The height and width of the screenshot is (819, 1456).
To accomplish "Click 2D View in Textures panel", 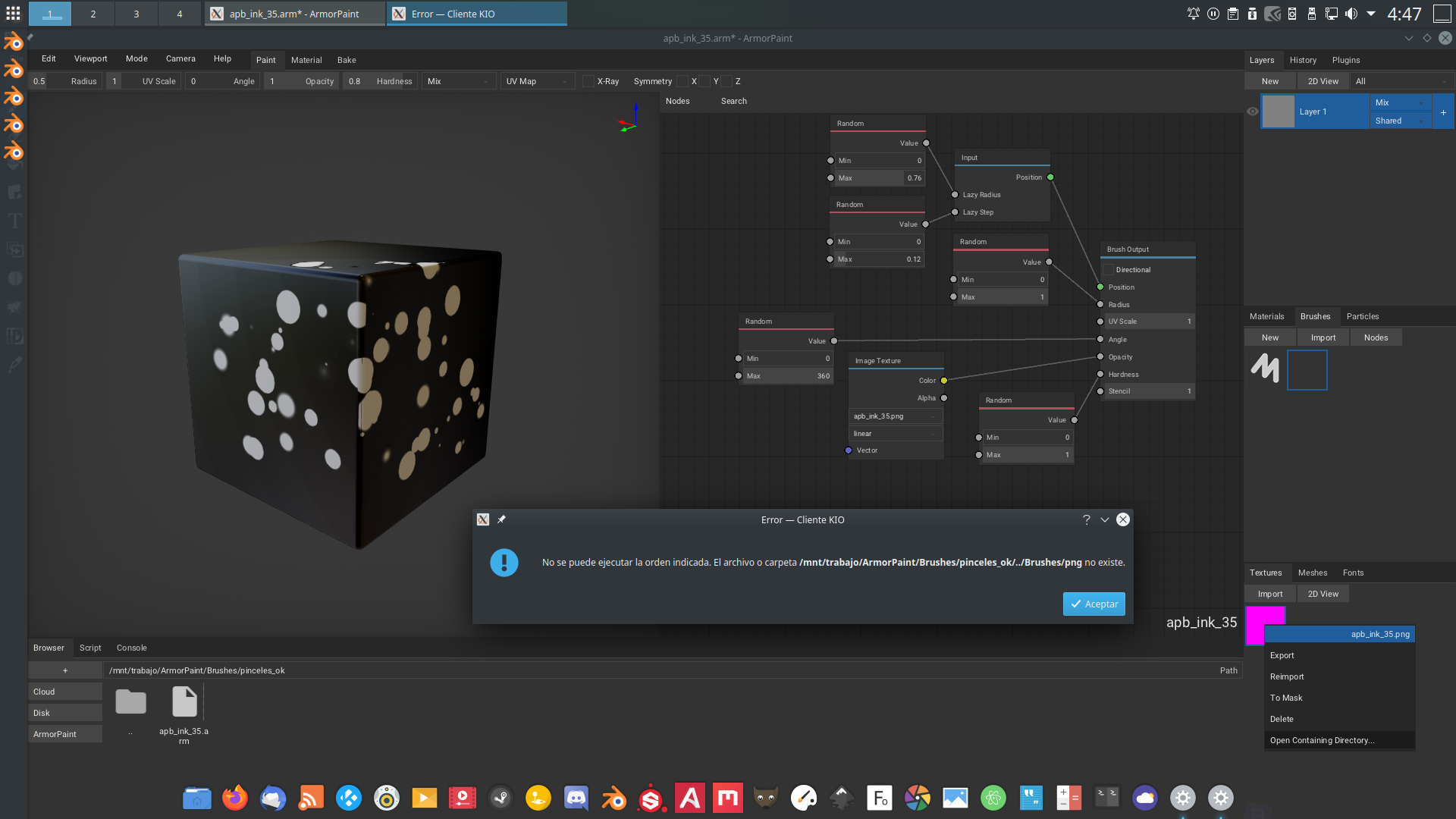I will click(1323, 594).
